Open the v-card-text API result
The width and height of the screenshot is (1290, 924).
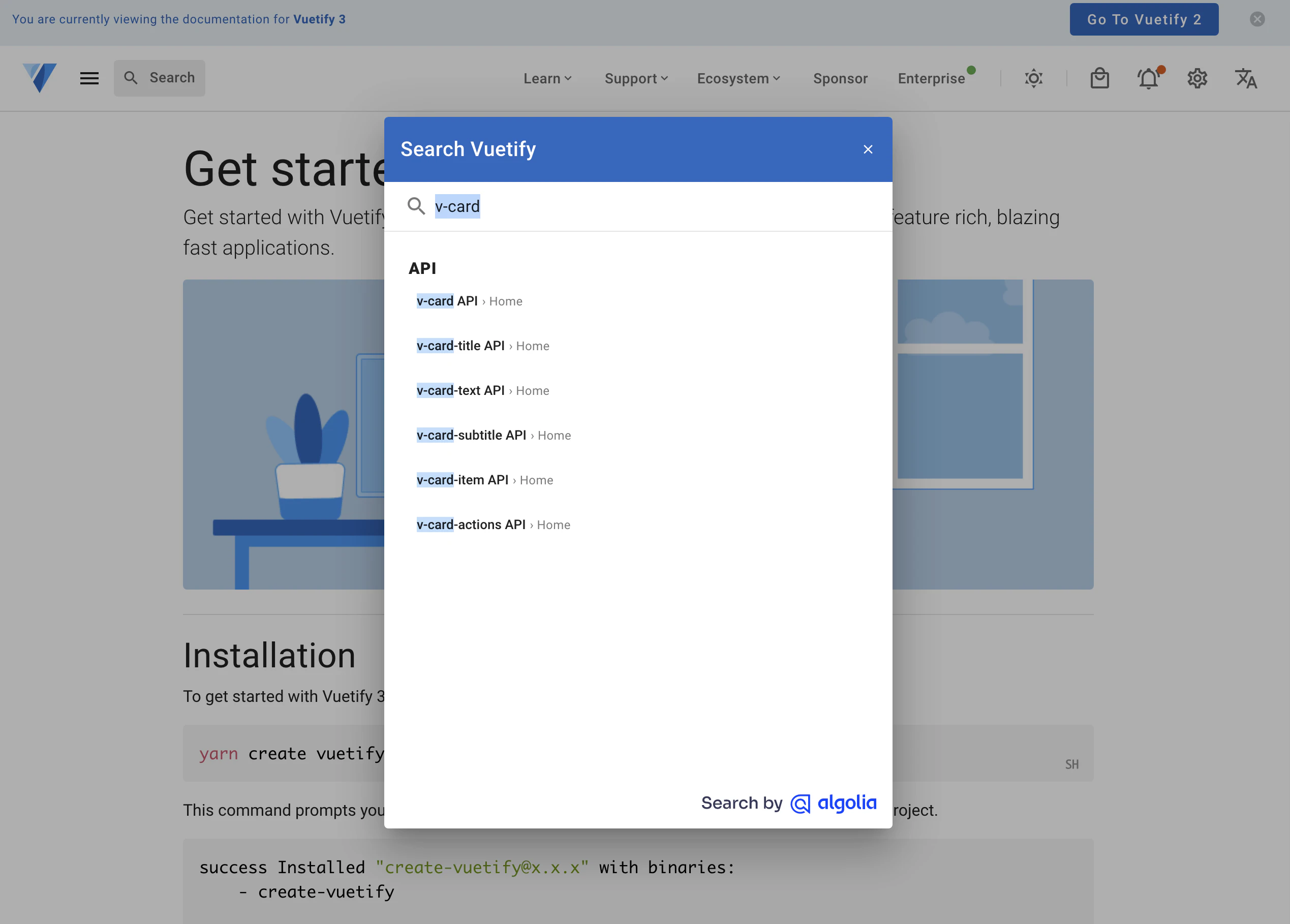(483, 390)
